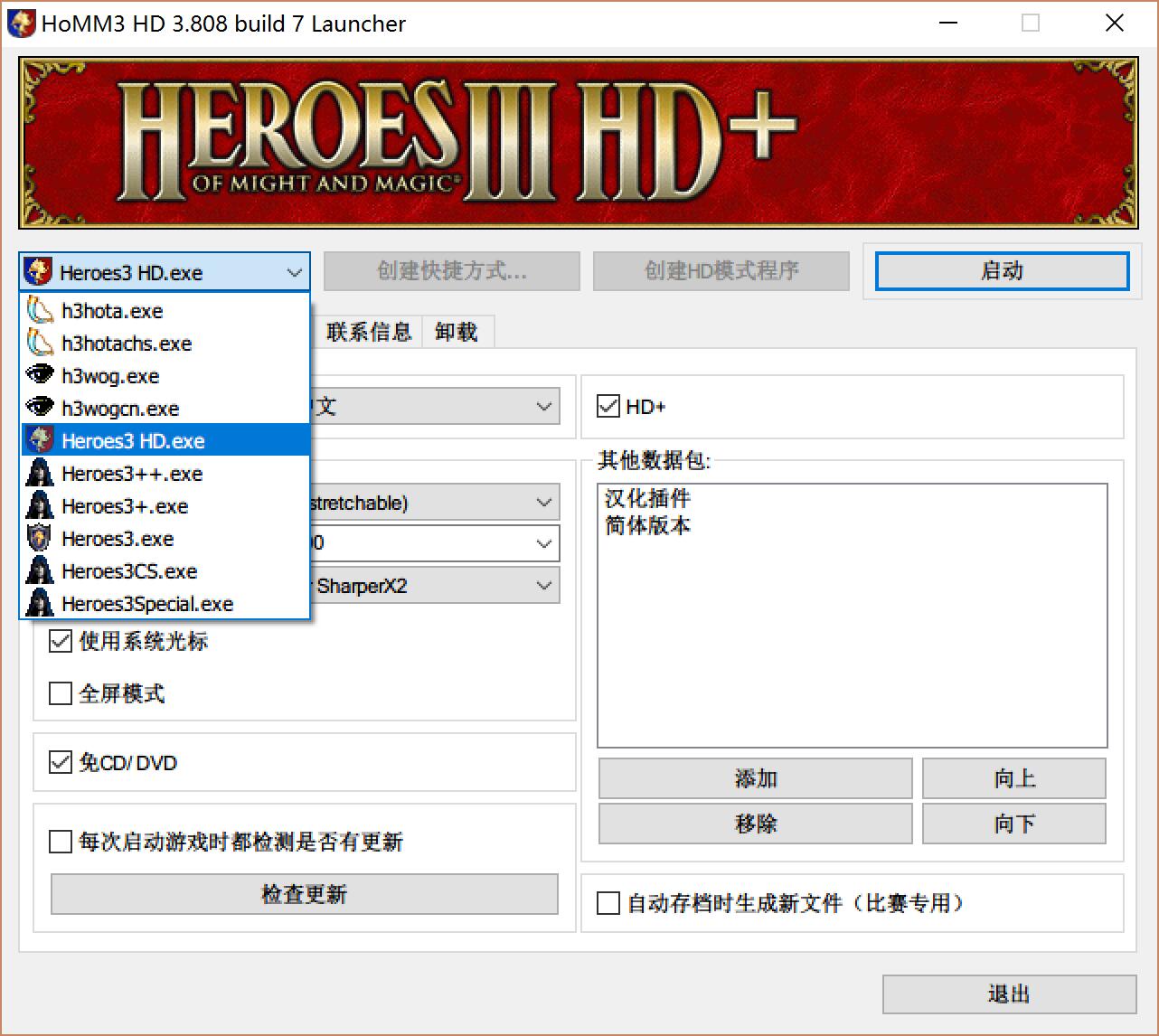
Task: Click the 启动 launch button
Action: point(1003,271)
